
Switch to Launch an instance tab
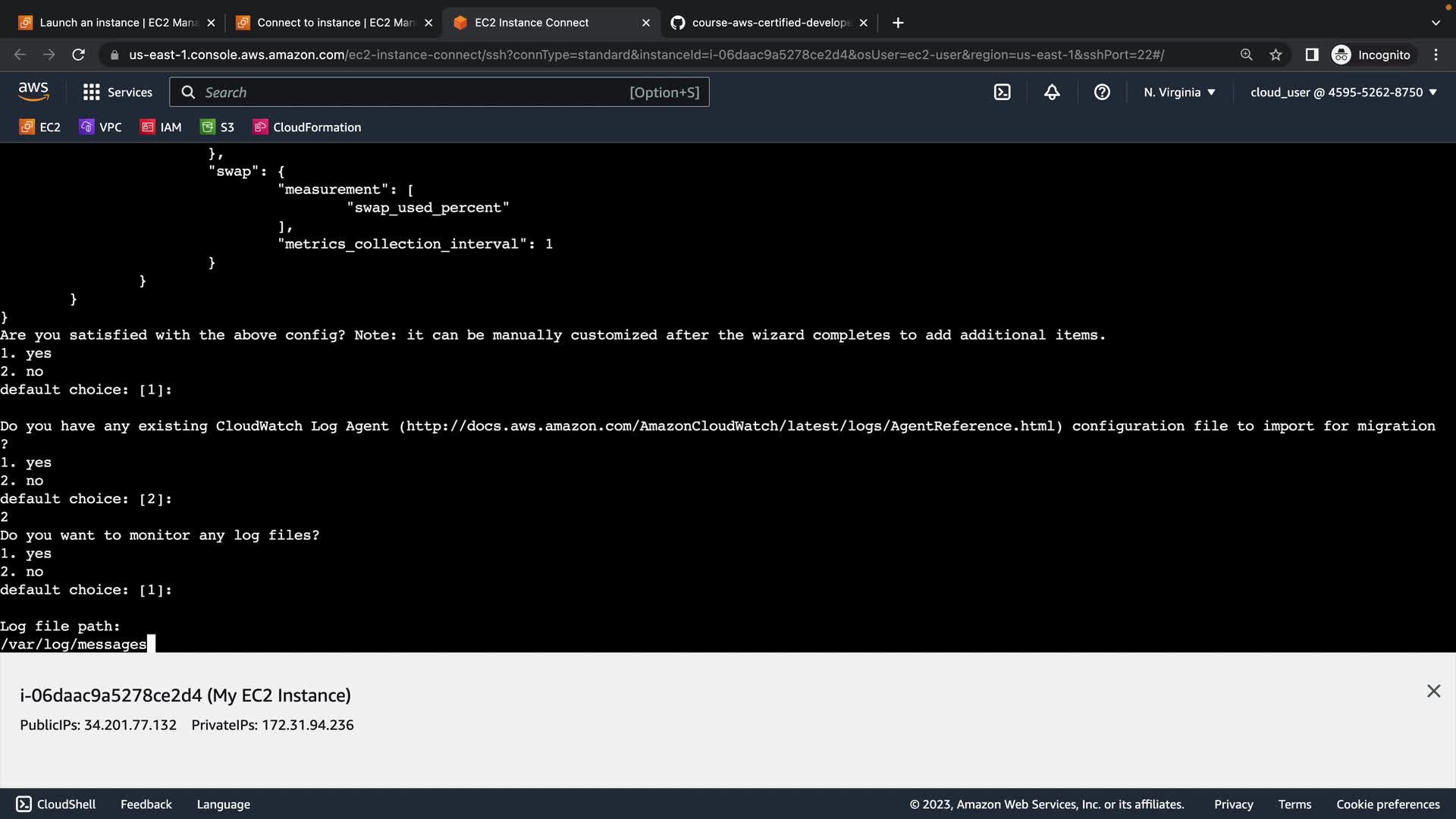[x=118, y=23]
